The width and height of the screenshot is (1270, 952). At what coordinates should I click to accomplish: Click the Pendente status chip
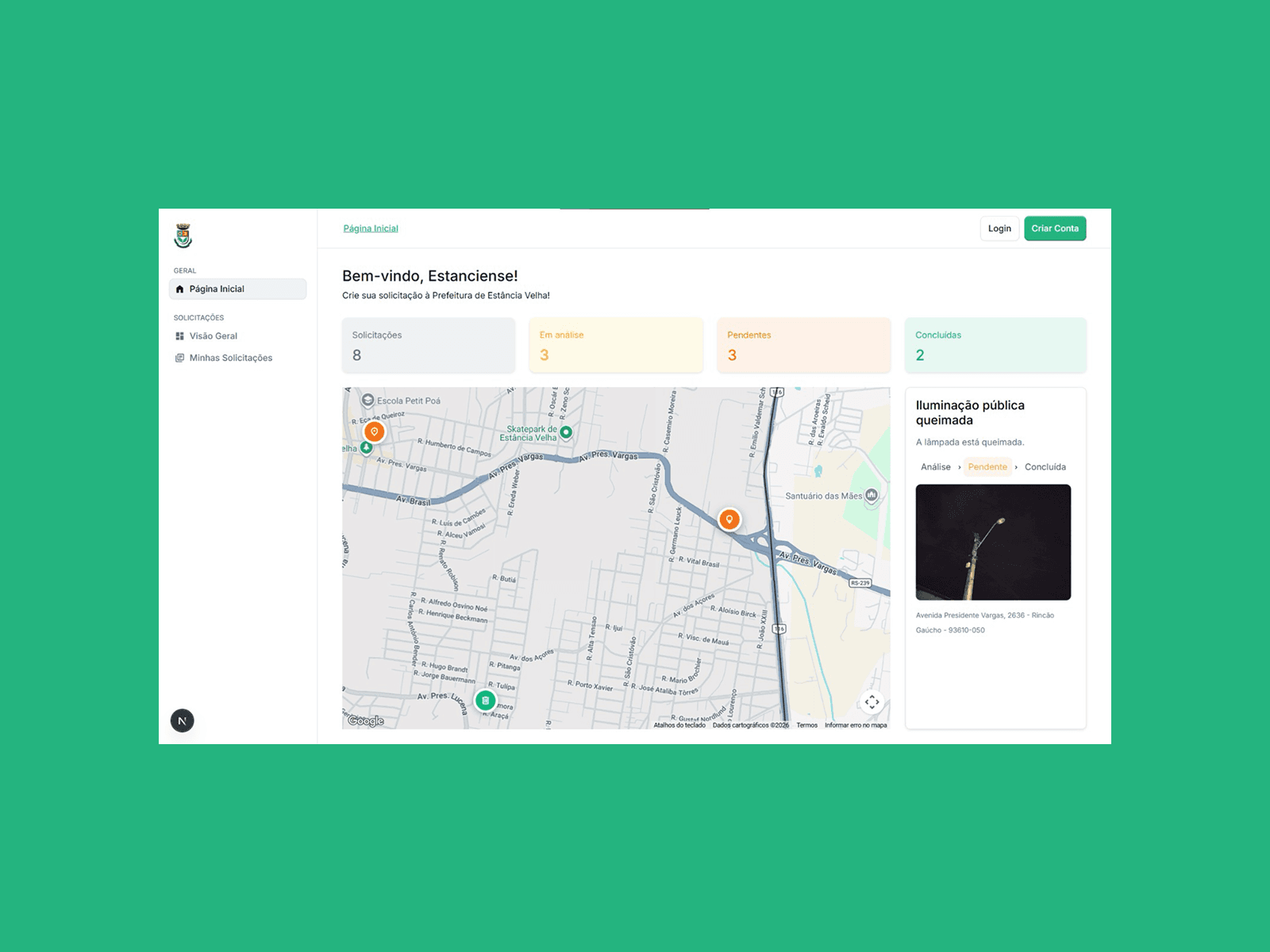click(987, 467)
